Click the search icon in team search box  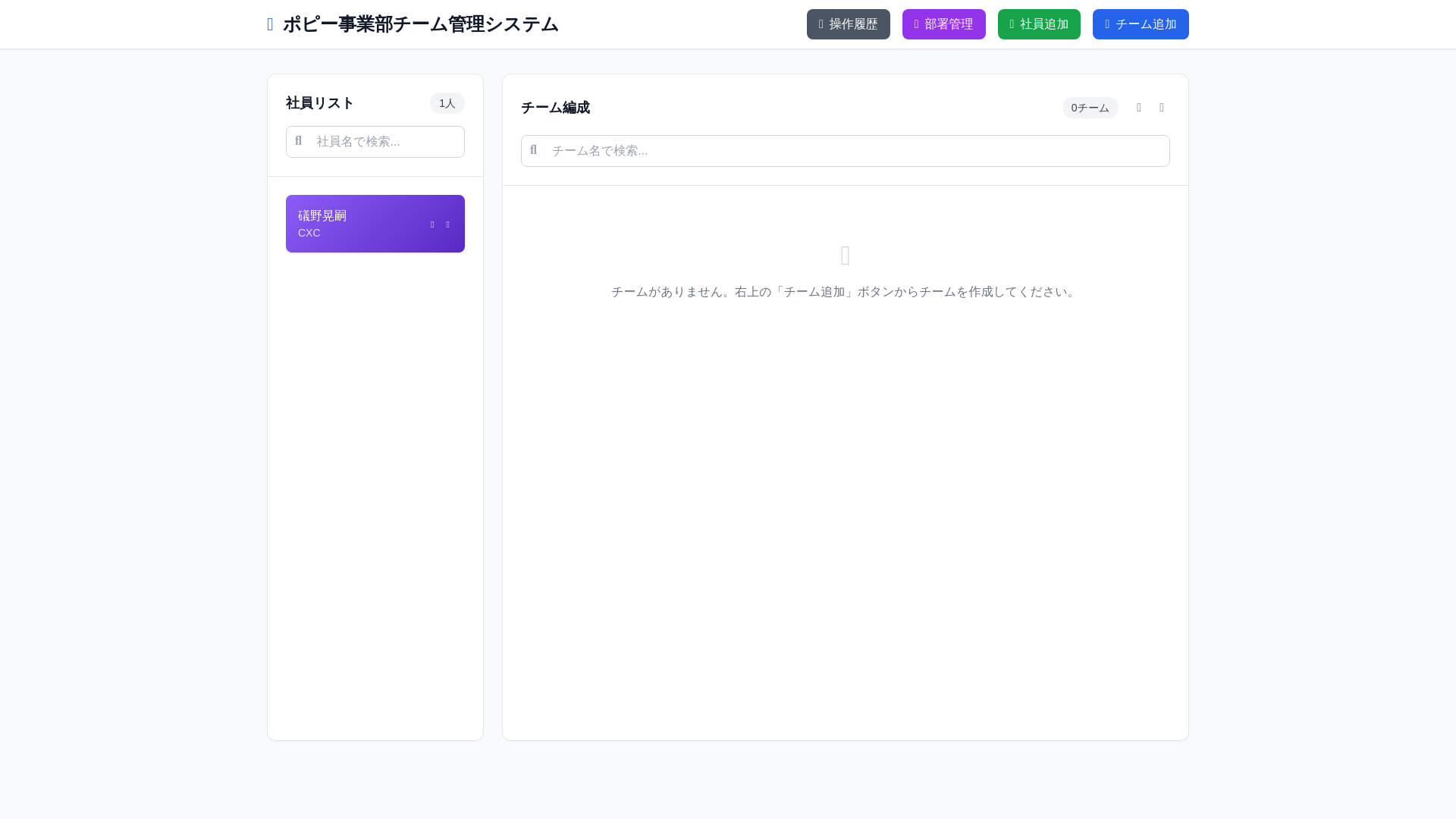coord(533,150)
